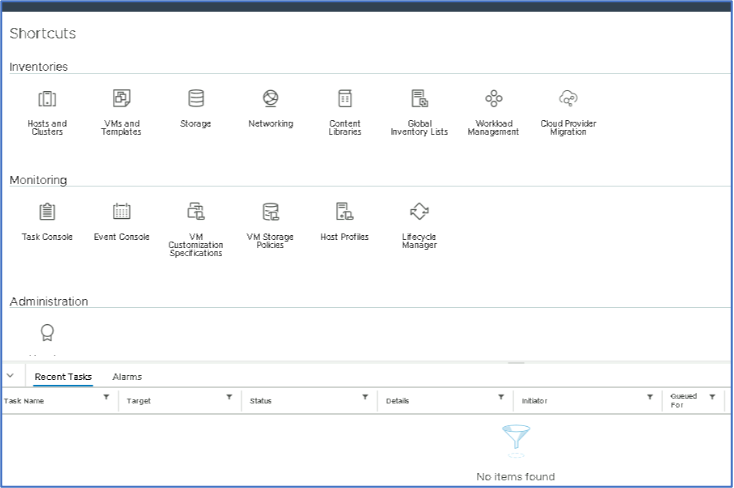Viewport: 734px width, 488px height.
Task: Launch Workload Management
Action: coord(493,99)
